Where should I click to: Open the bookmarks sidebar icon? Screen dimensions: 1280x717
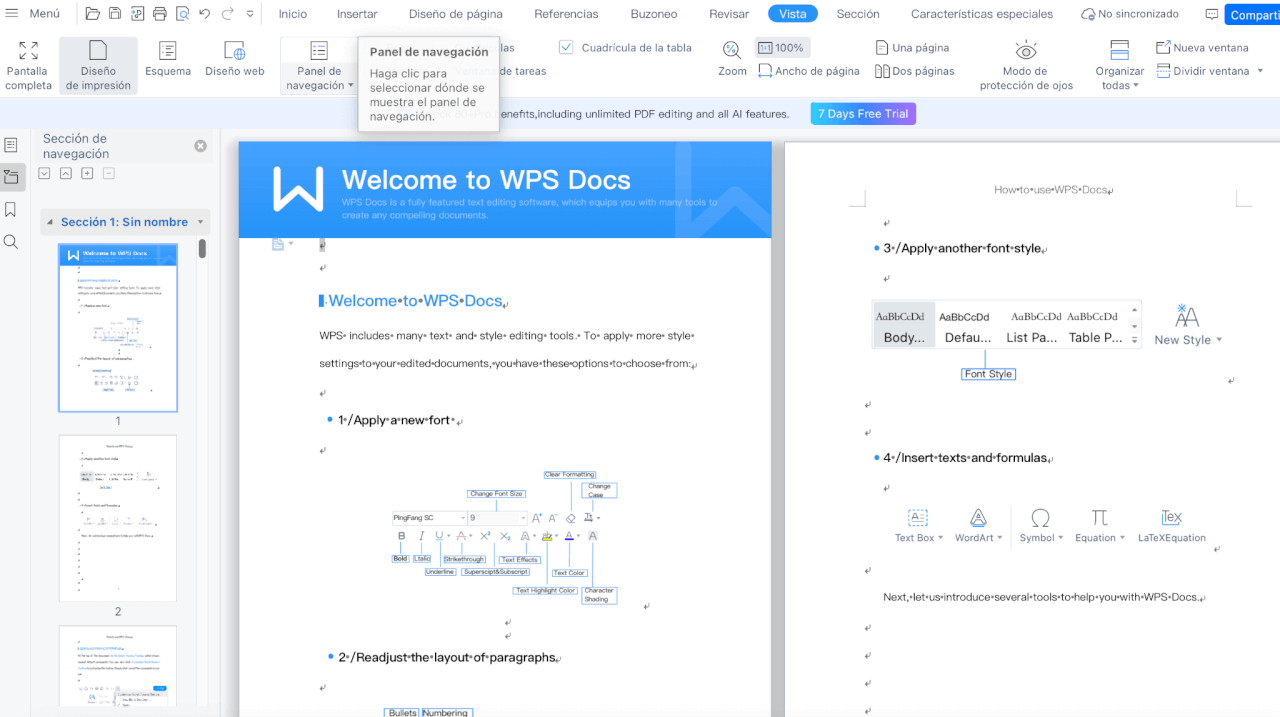11,209
